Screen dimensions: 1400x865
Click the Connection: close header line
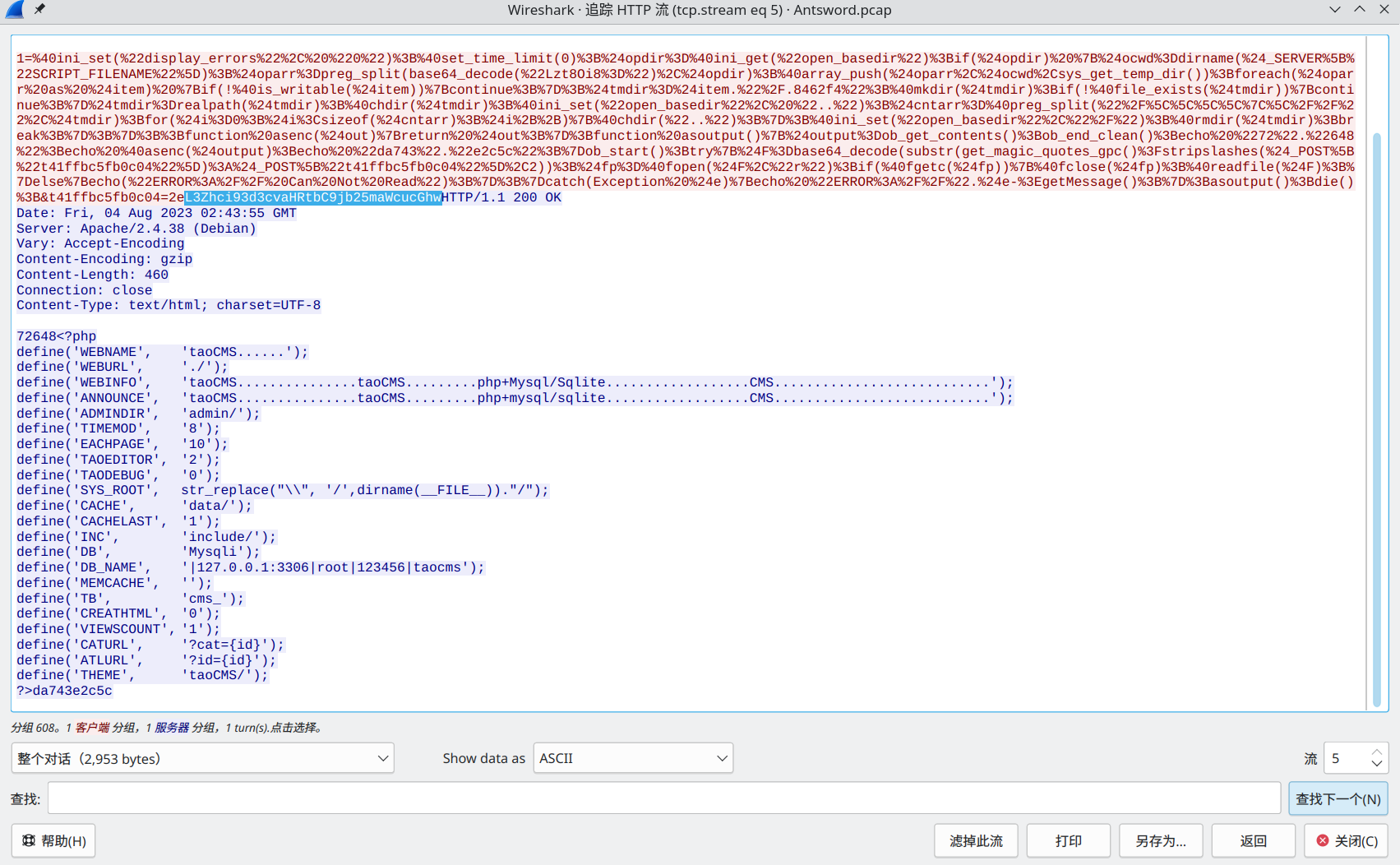[85, 290]
